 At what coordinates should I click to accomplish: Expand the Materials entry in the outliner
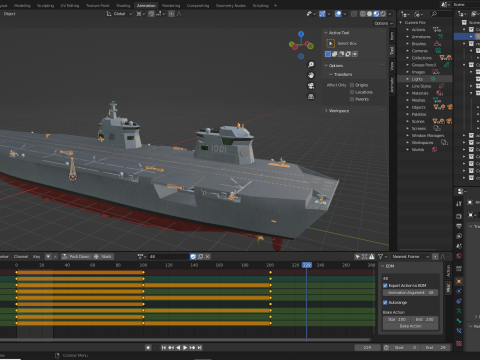click(x=407, y=93)
